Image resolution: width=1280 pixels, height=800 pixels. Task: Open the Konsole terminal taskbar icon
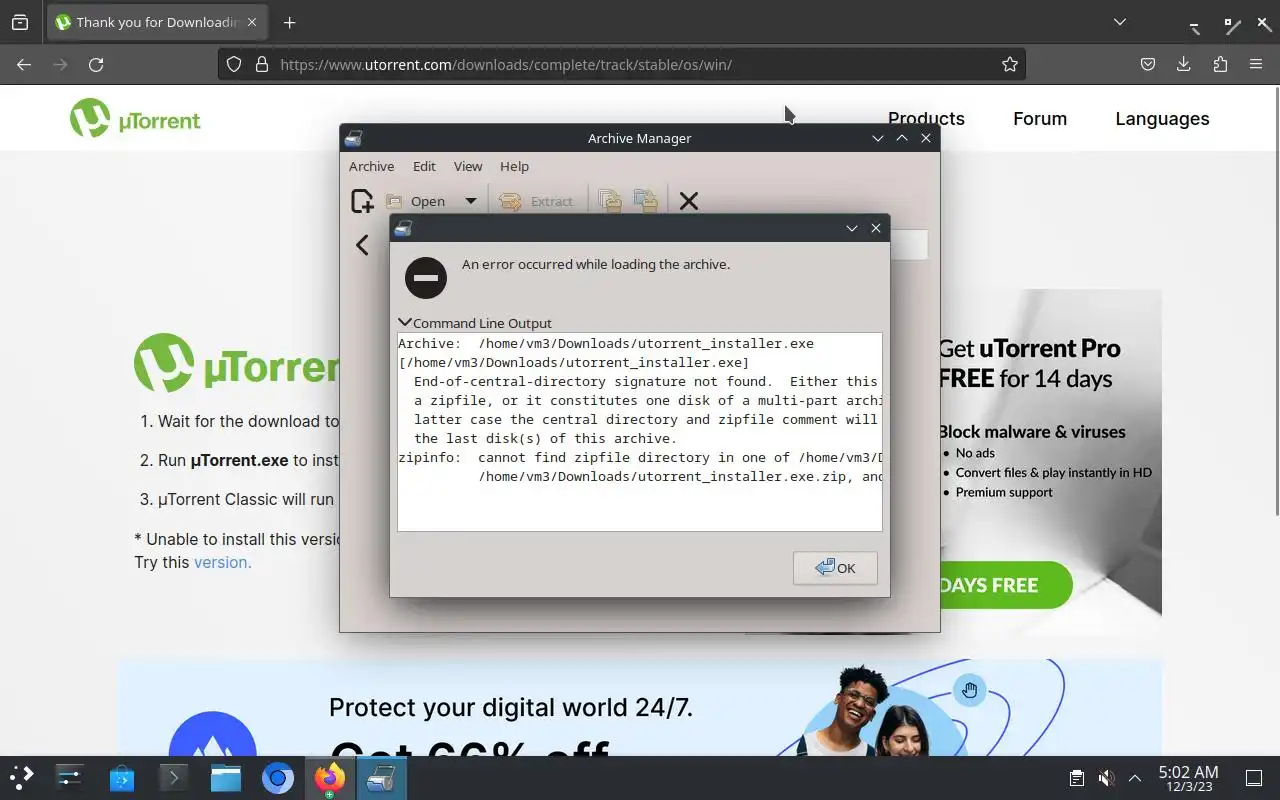[174, 777]
